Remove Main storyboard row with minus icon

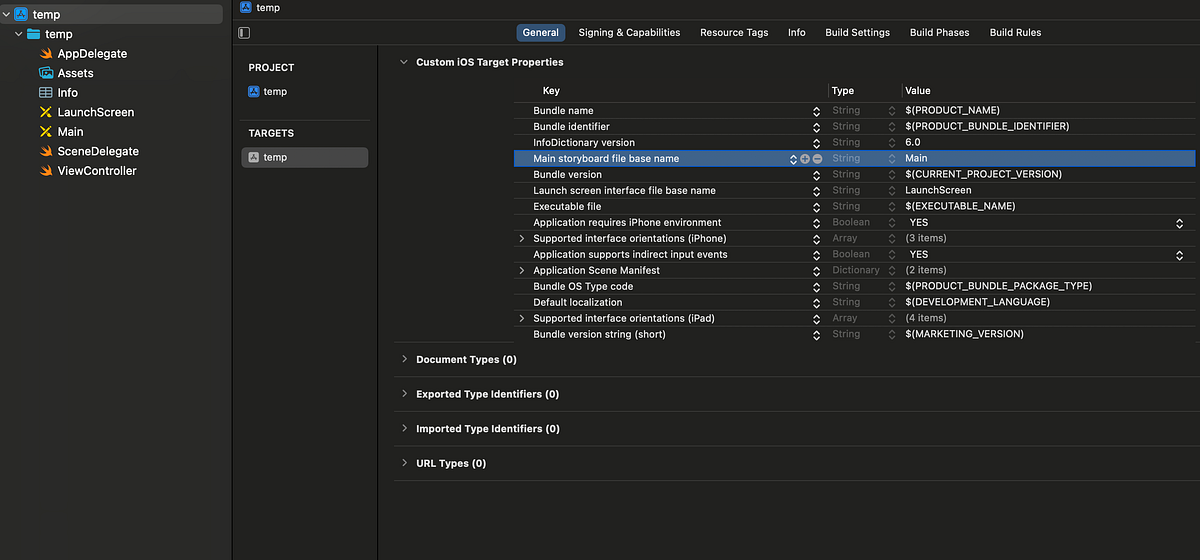pos(817,159)
